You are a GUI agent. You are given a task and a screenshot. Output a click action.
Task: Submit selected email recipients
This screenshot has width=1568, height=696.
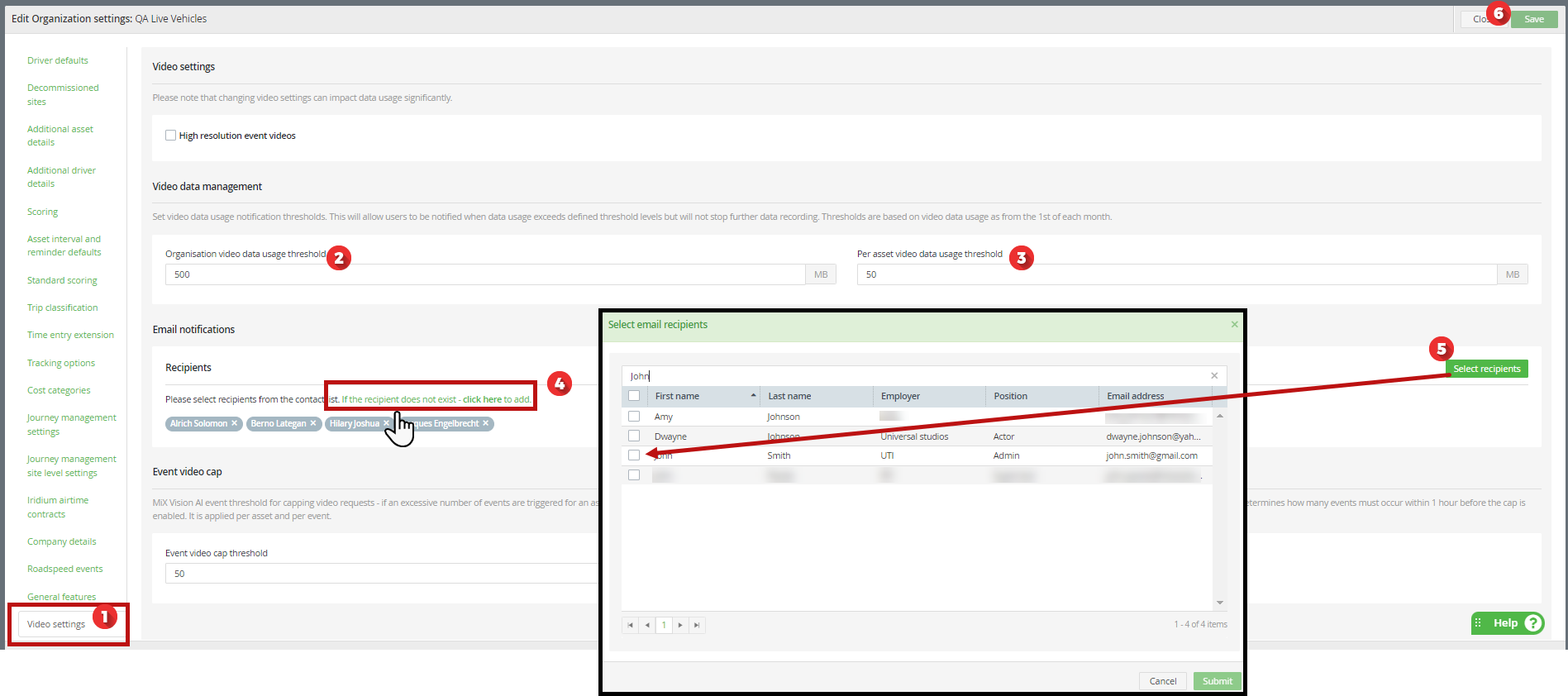[1217, 681]
